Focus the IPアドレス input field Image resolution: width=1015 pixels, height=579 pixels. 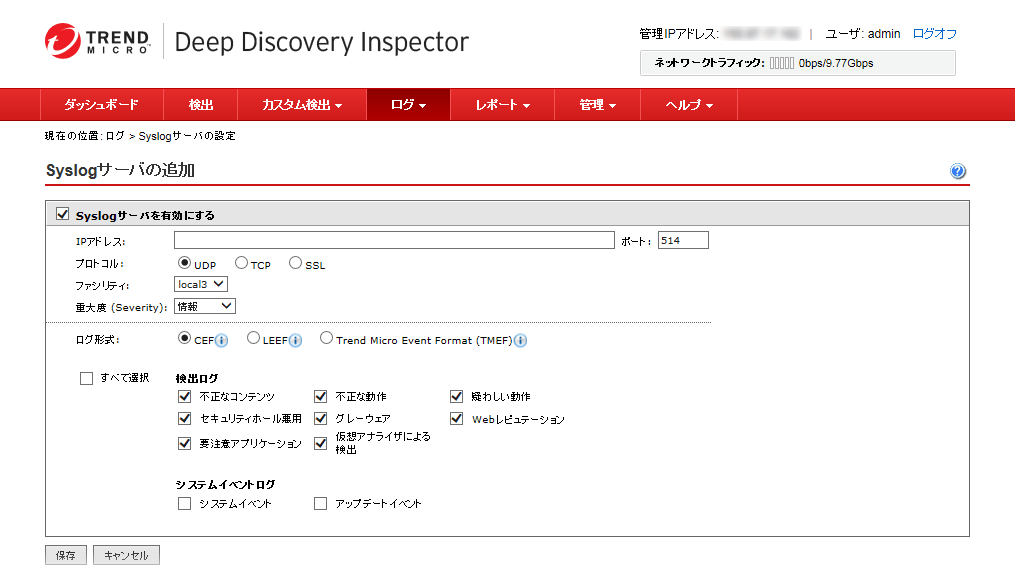coord(394,240)
